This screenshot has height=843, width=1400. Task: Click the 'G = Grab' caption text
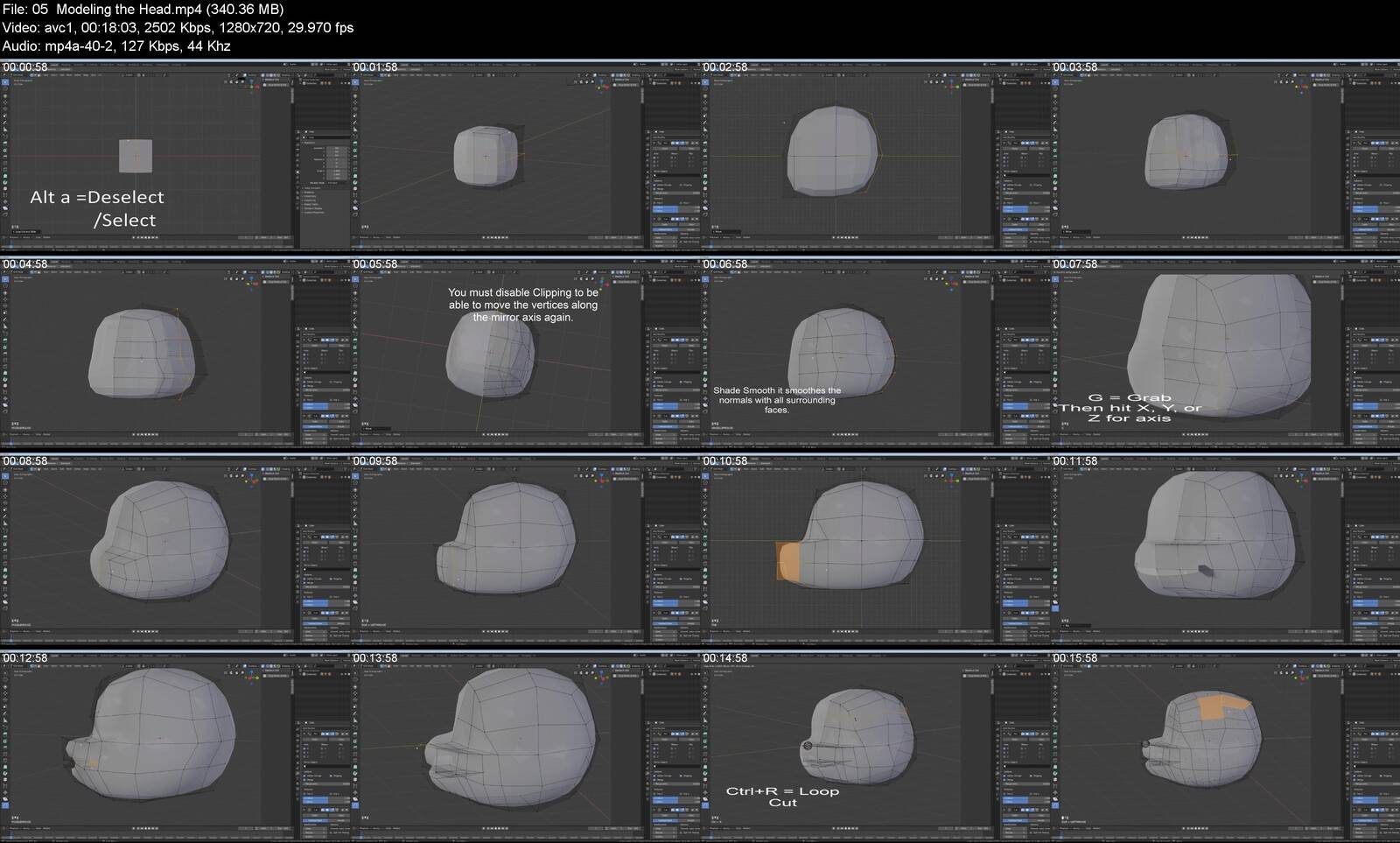(1129, 397)
